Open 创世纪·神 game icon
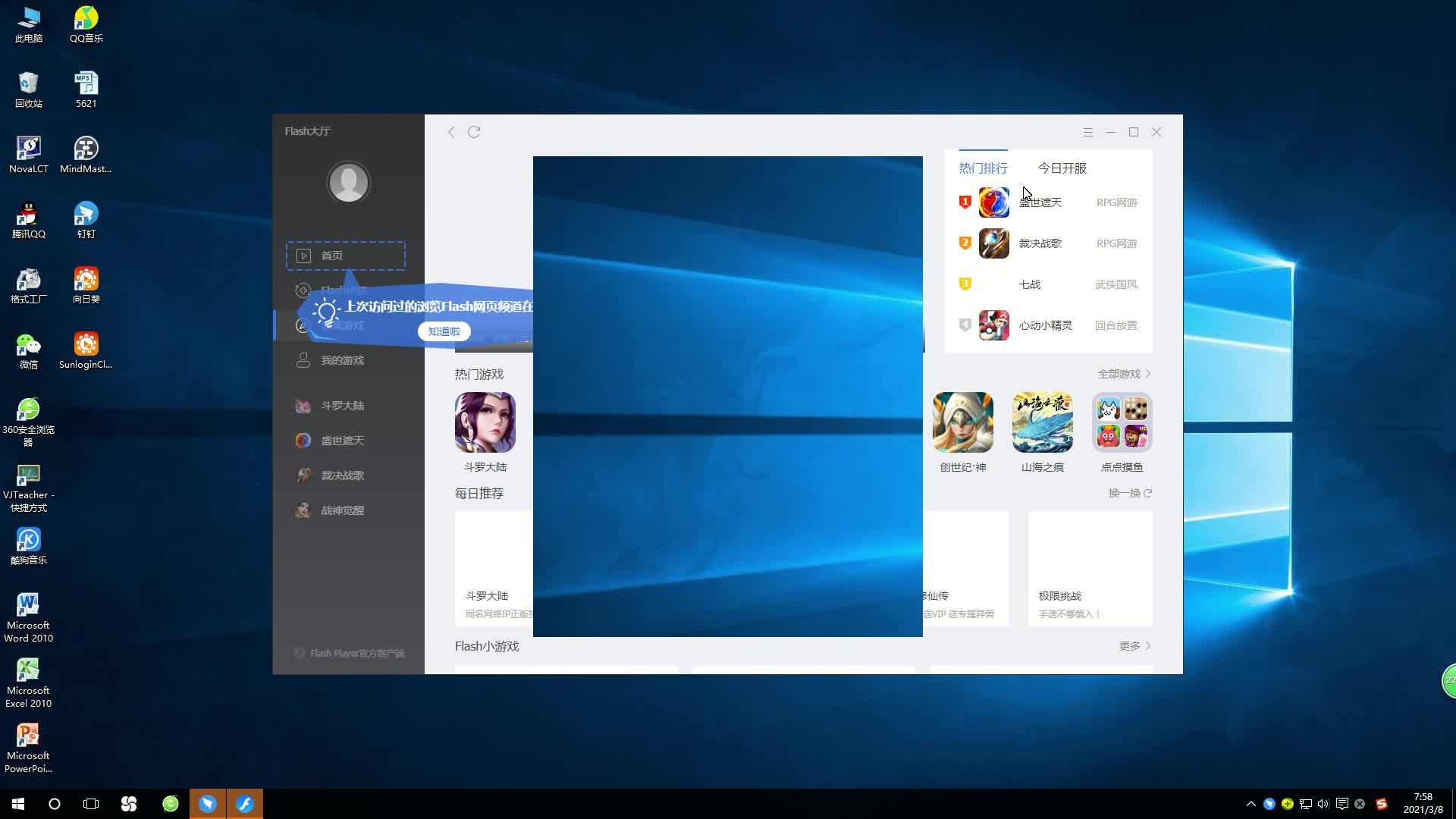 point(963,422)
